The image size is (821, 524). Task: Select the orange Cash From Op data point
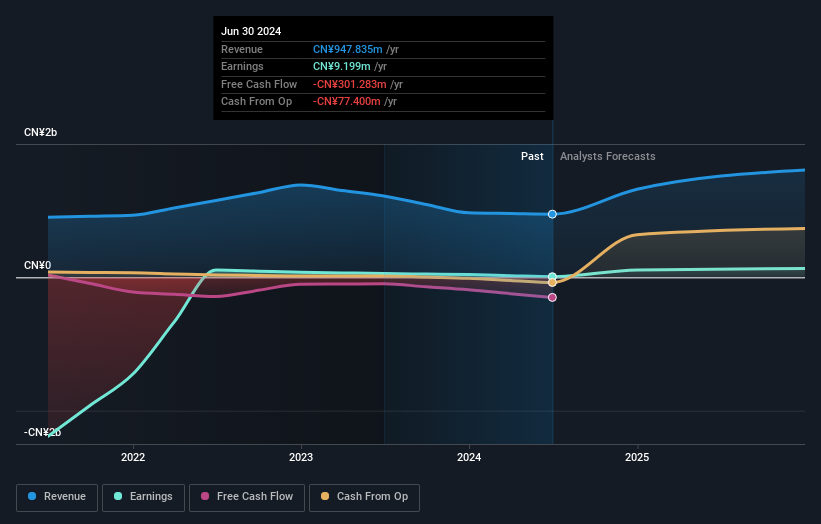(552, 283)
